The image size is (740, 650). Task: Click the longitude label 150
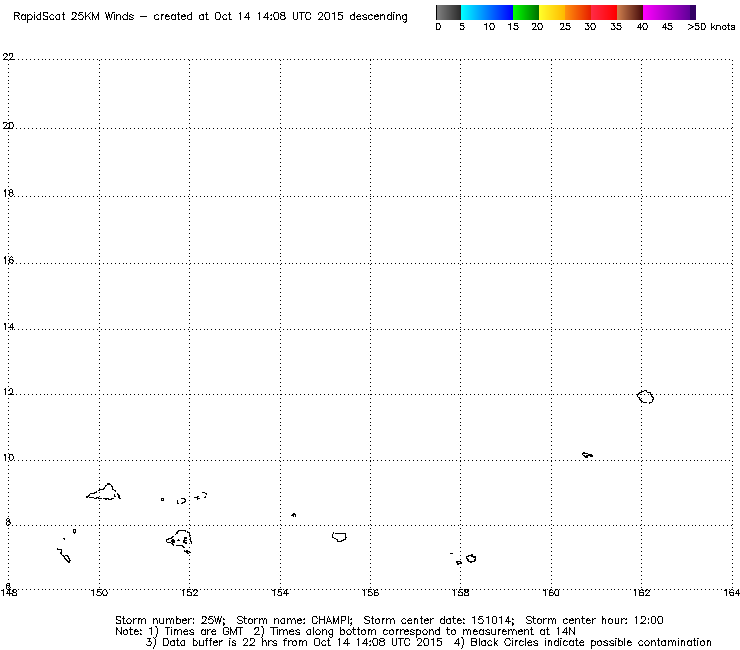99,592
